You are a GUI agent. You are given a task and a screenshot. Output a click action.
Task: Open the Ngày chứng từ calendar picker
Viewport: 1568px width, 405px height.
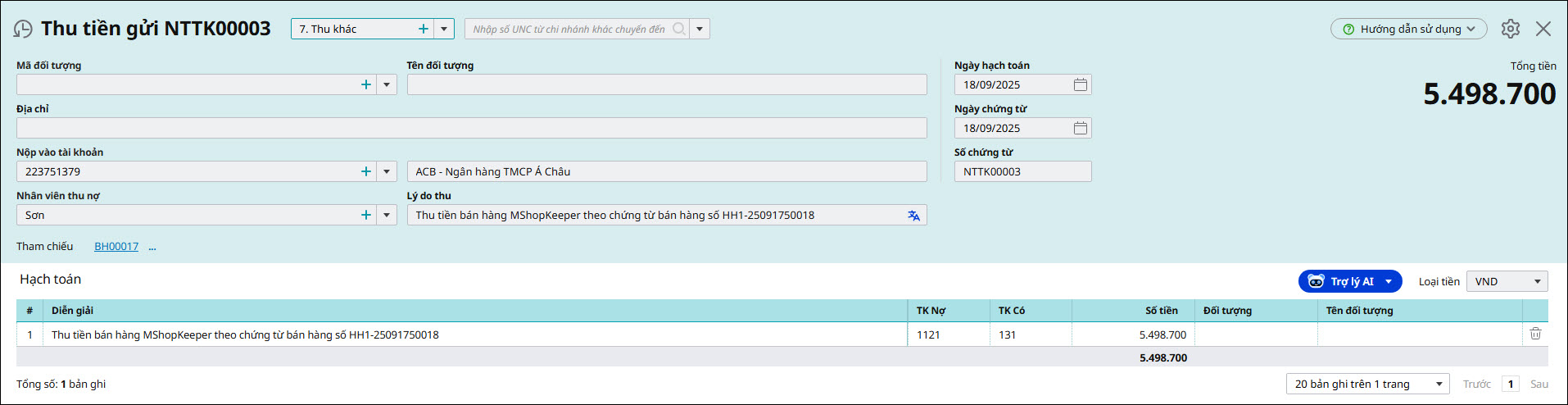1080,128
